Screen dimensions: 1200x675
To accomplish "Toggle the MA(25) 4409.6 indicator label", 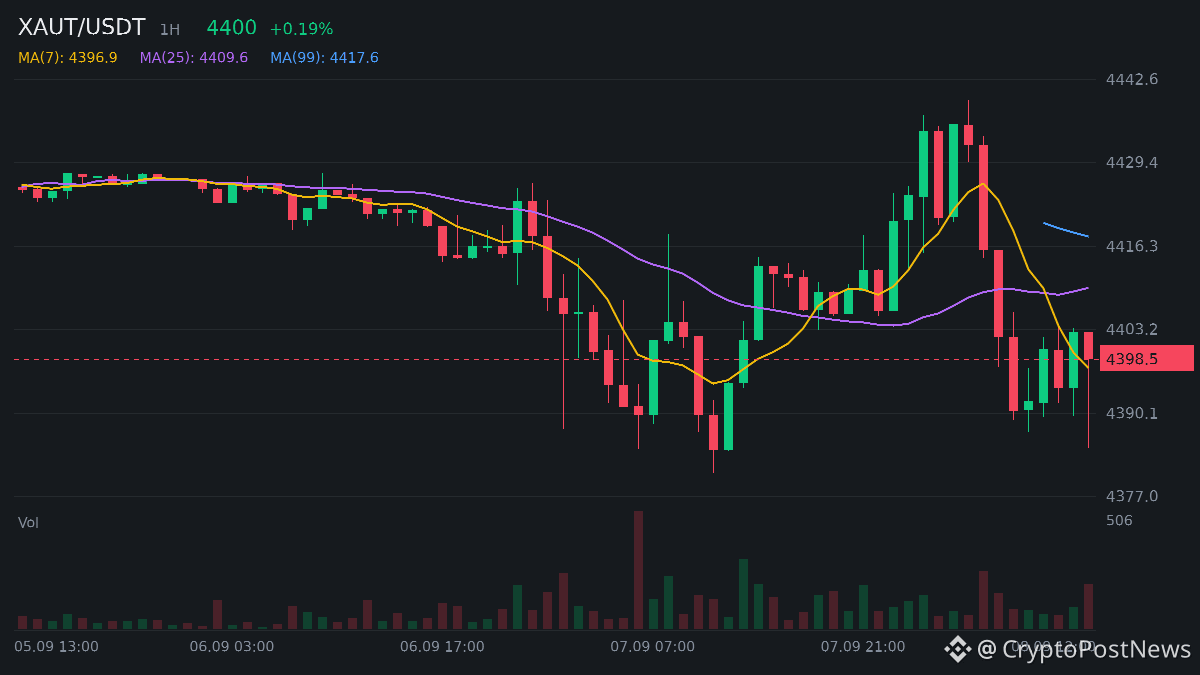I will click(x=194, y=58).
